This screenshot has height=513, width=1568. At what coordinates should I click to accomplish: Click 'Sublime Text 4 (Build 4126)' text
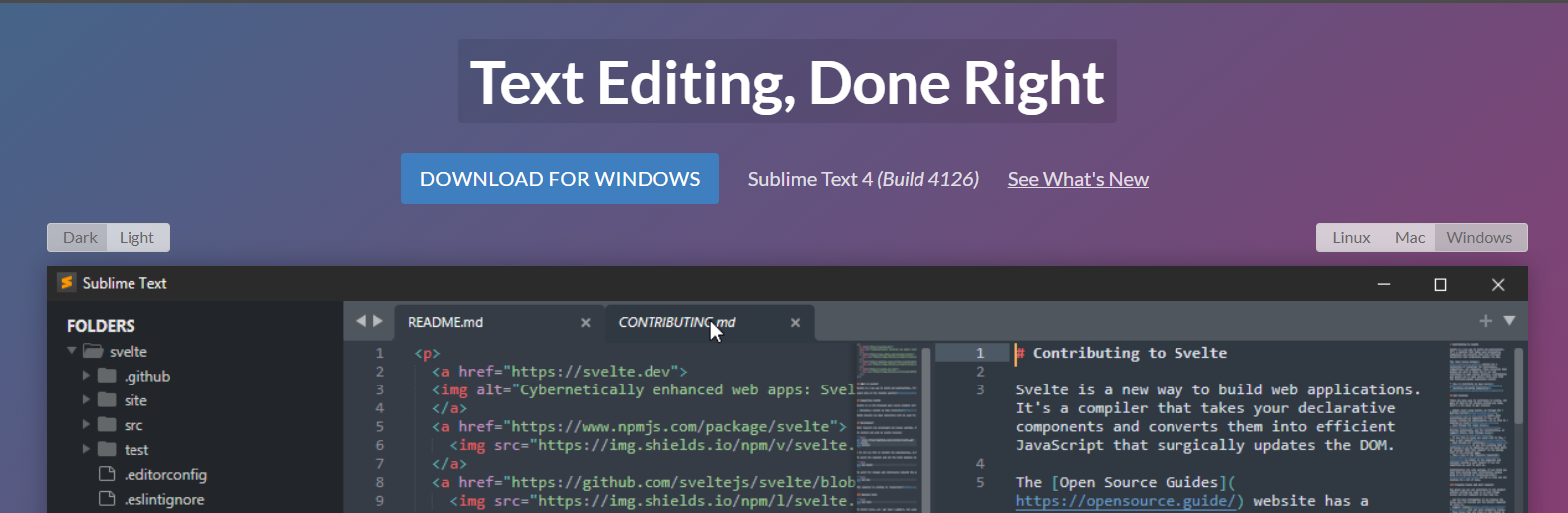pos(864,179)
